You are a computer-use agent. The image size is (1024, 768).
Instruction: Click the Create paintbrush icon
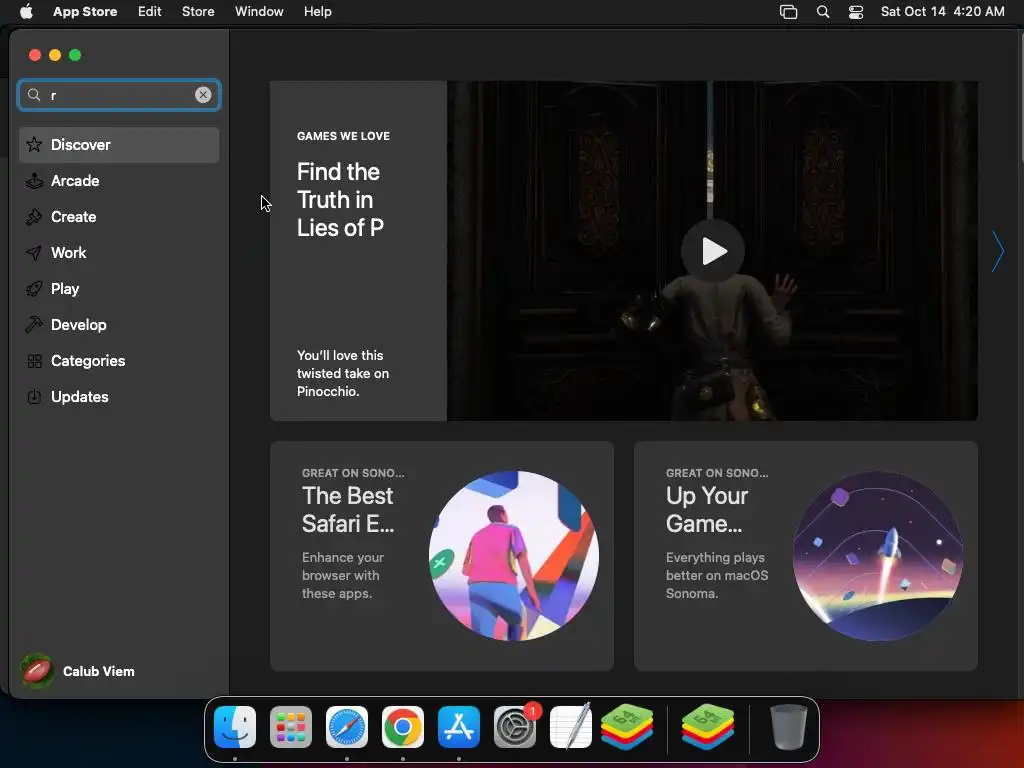click(x=34, y=217)
